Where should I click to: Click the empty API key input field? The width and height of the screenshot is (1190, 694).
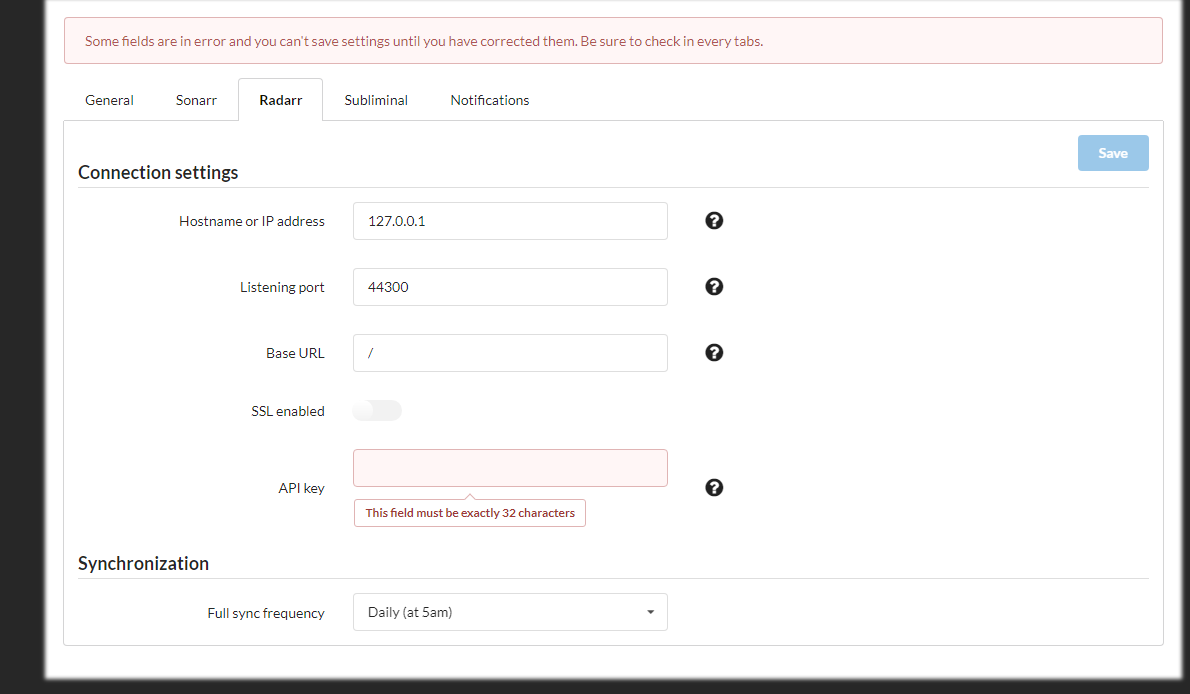(510, 467)
